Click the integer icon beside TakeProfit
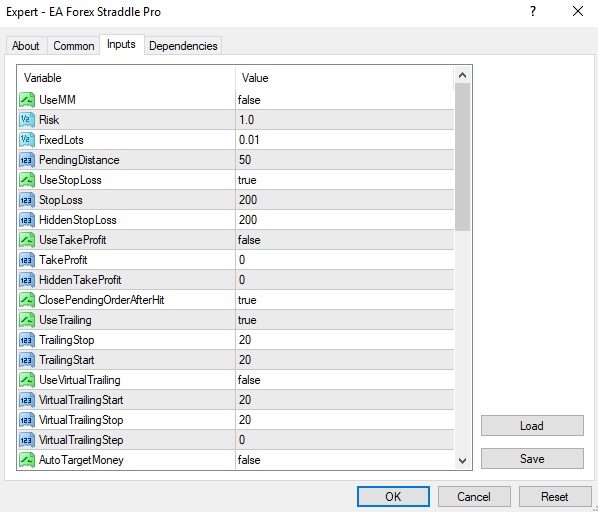The height and width of the screenshot is (512, 598). (x=27, y=260)
